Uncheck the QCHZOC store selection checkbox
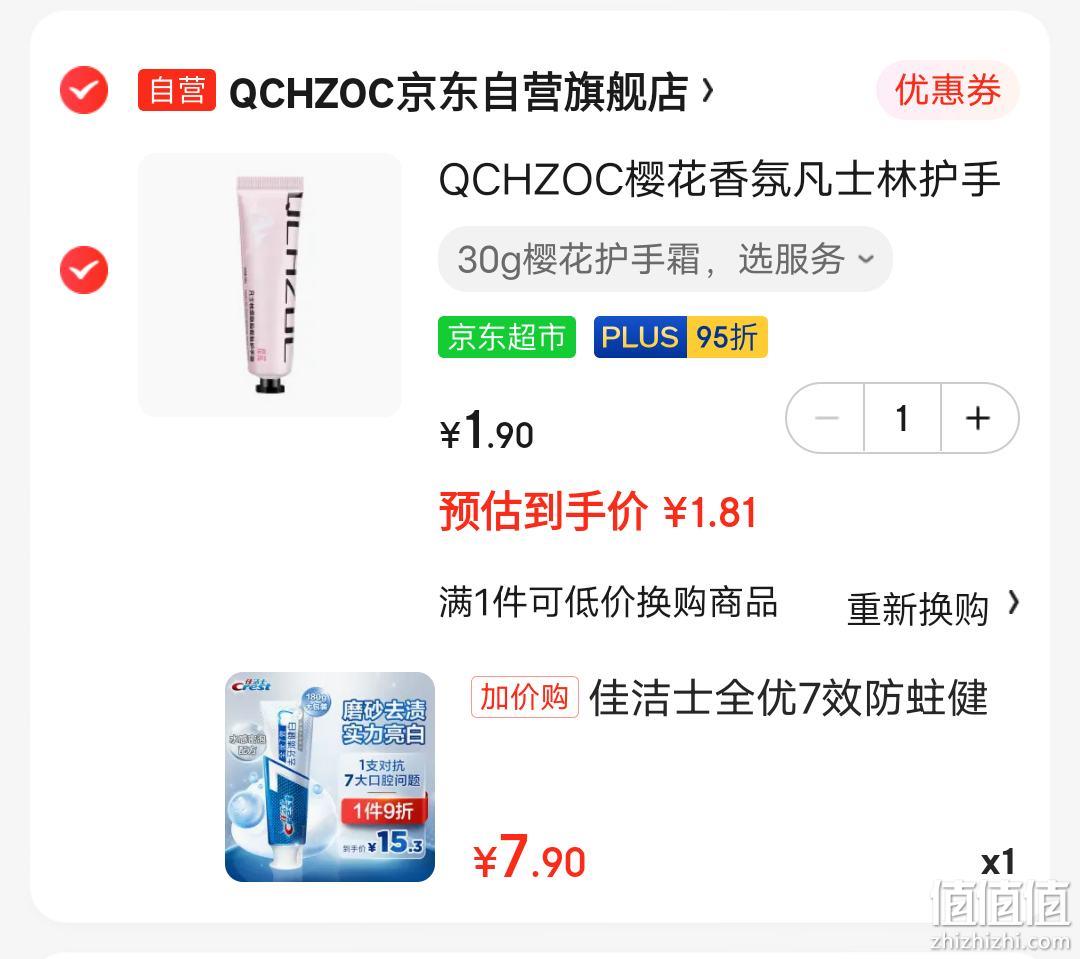The width and height of the screenshot is (1080, 959). point(84,90)
